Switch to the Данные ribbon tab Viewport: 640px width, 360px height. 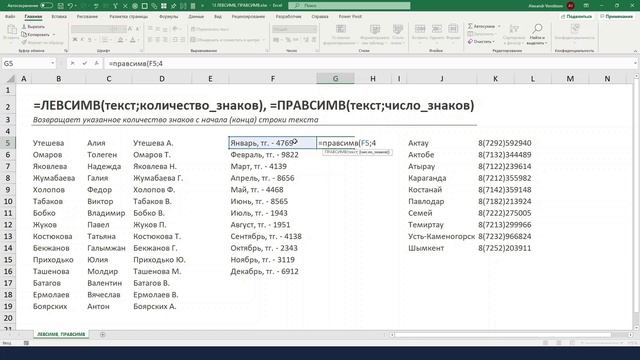point(196,17)
